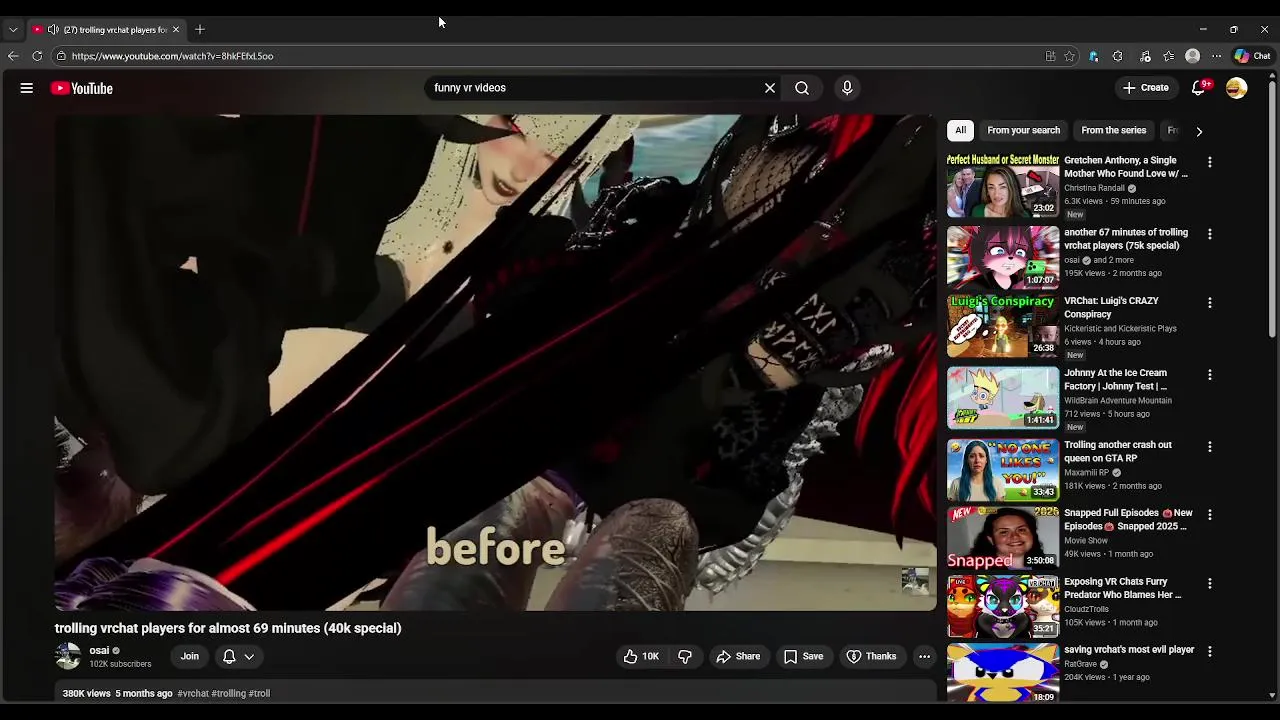The image size is (1280, 720).
Task: Open the YouTube hamburger guide menu
Action: tap(27, 88)
